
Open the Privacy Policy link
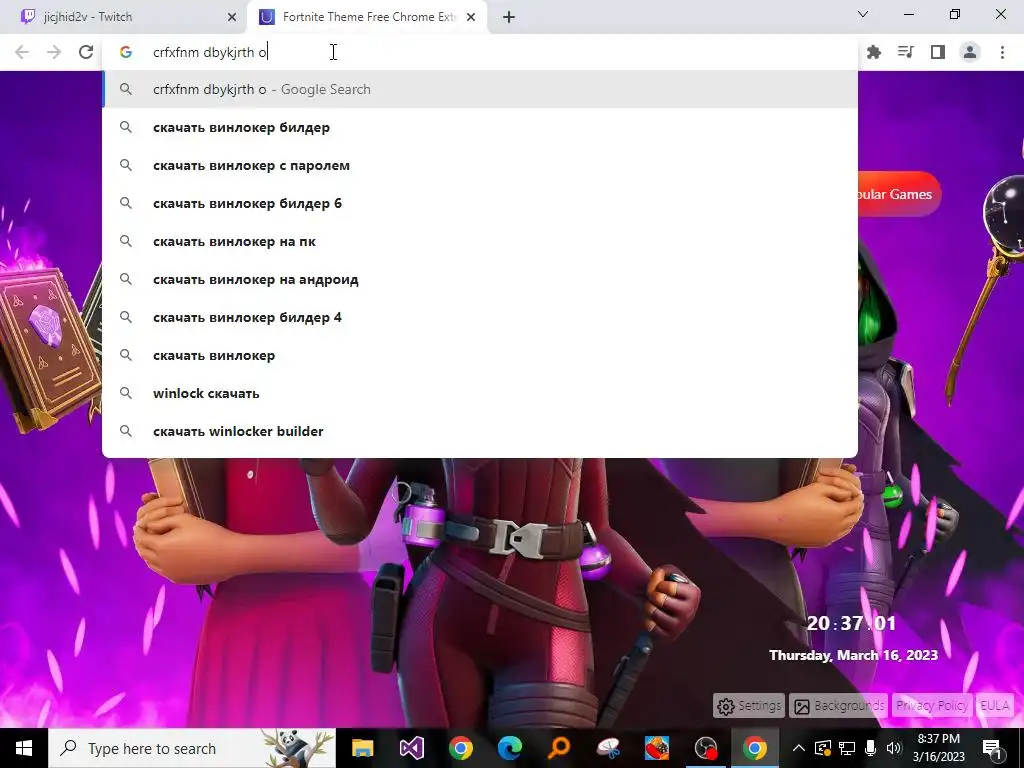point(932,706)
